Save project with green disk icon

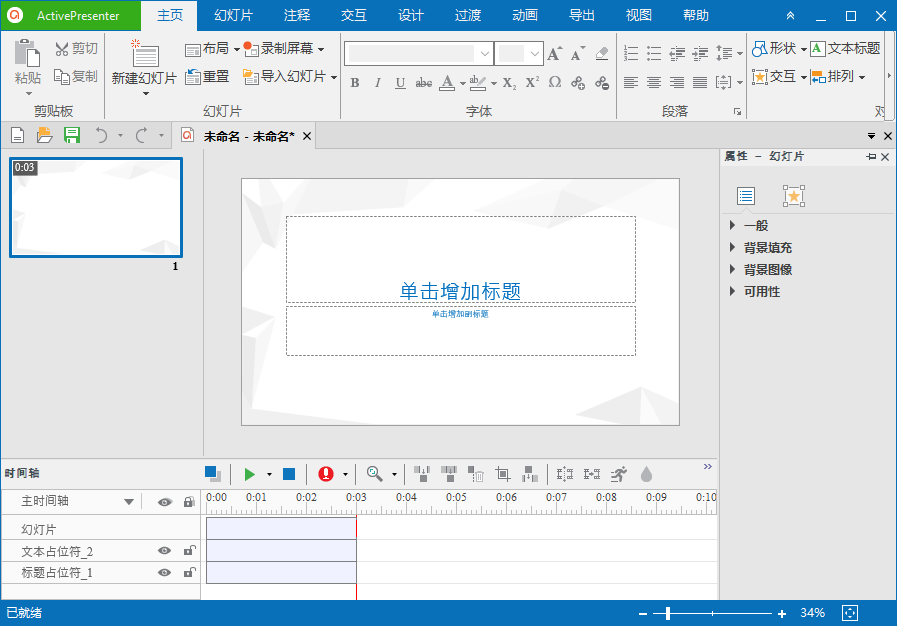click(72, 136)
